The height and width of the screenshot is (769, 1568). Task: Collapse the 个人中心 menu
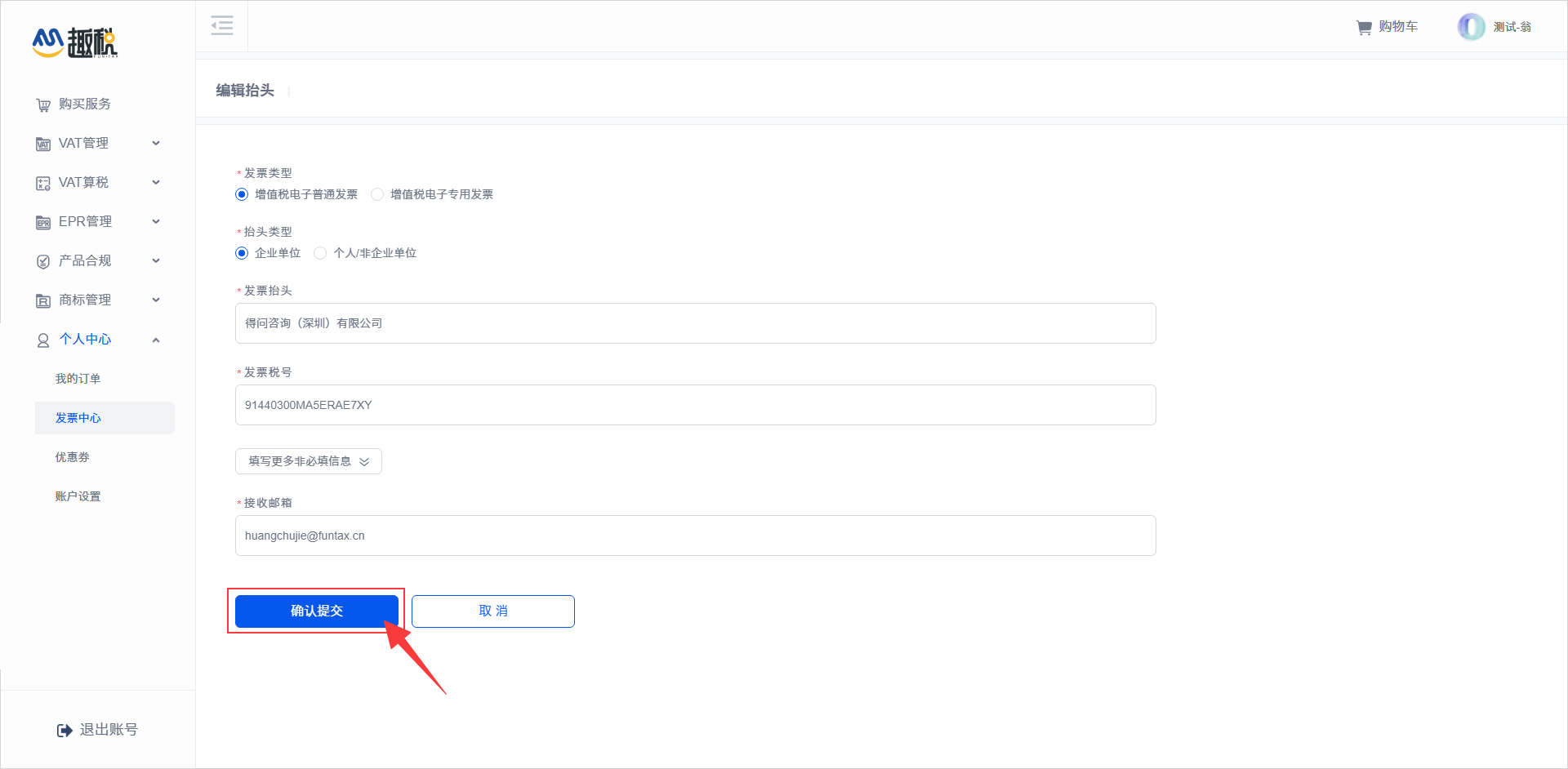pos(156,340)
